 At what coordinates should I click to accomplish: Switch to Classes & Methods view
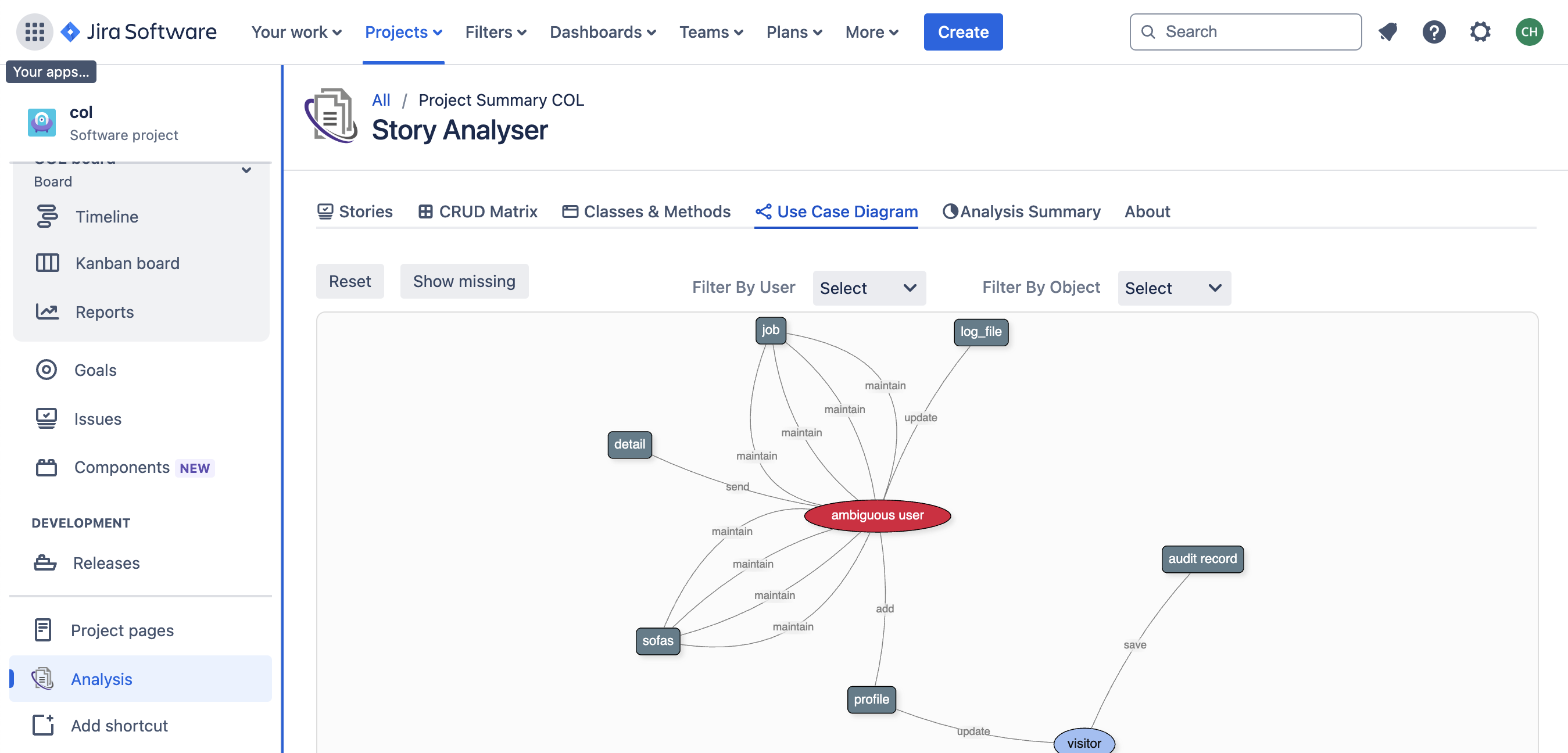tap(645, 211)
